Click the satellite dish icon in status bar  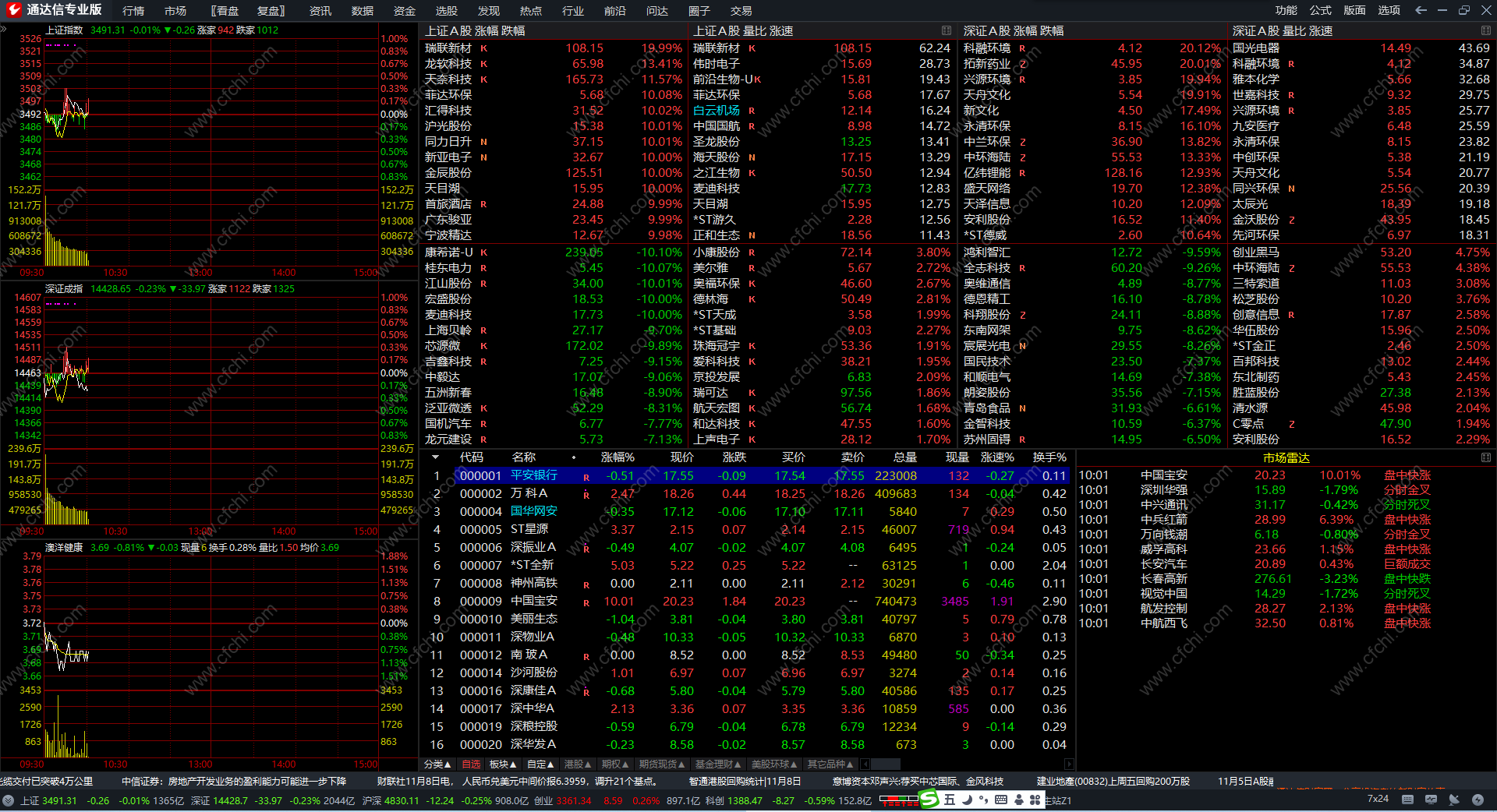point(1454,800)
